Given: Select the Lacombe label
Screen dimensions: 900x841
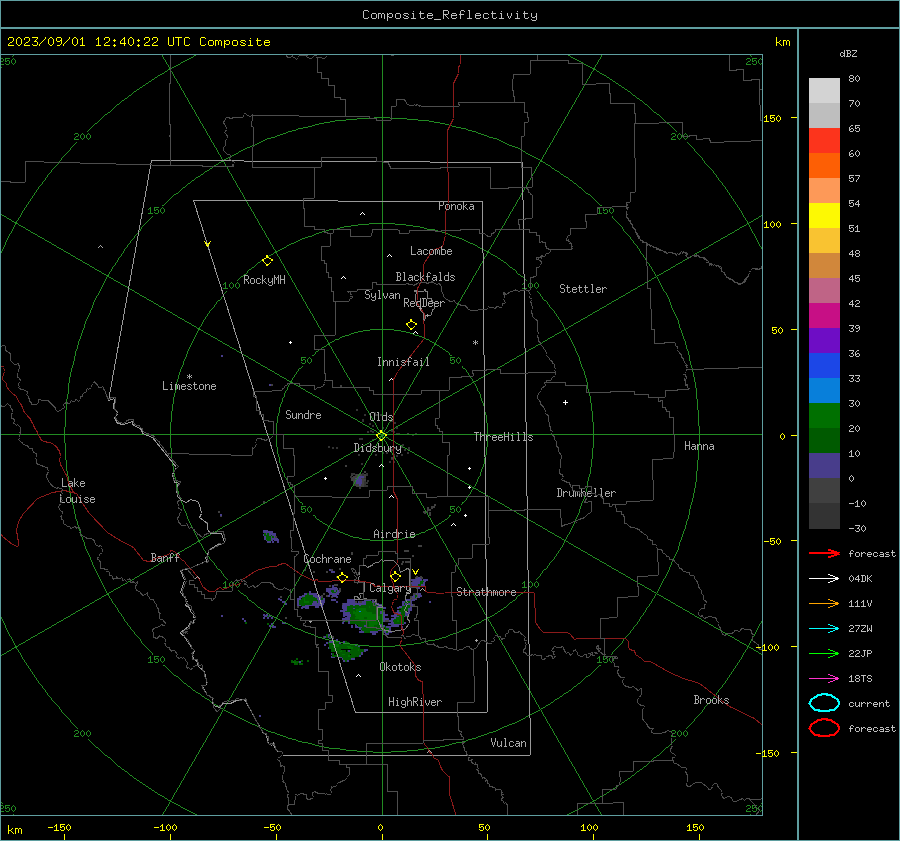Looking at the screenshot, I should 431,251.
